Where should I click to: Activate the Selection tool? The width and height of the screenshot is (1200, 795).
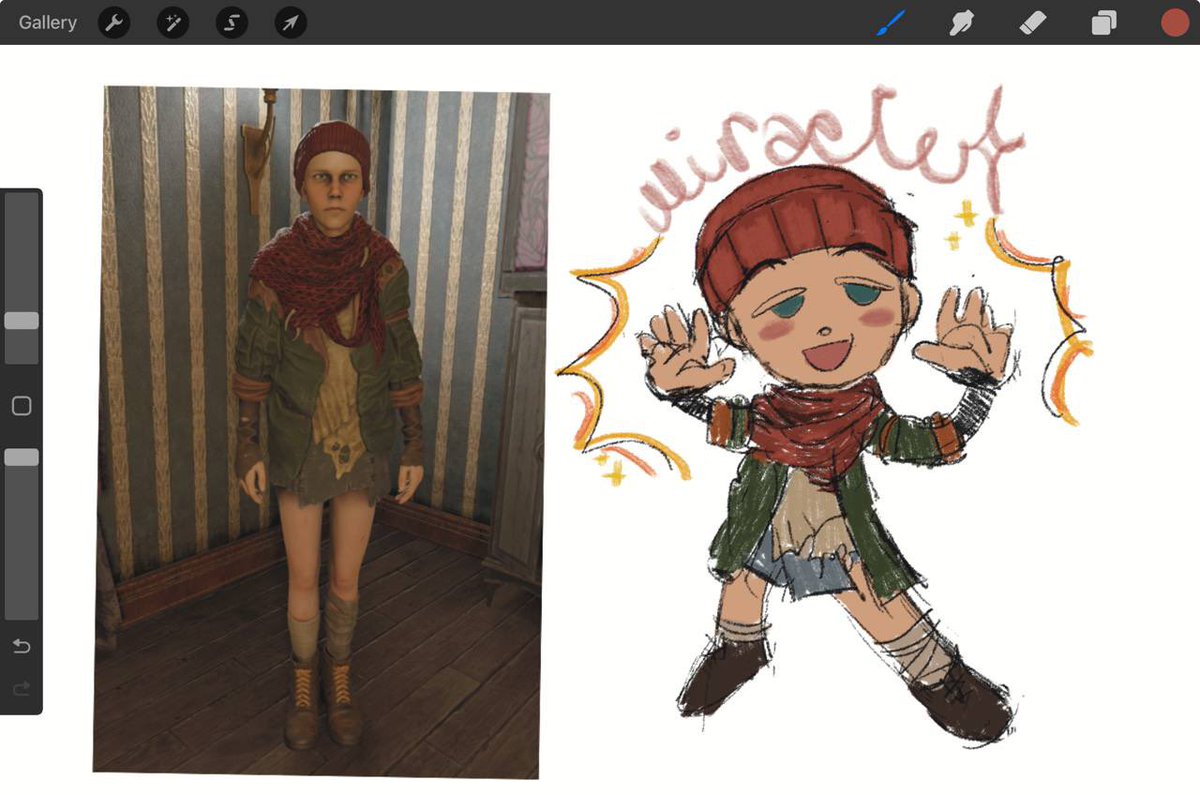(x=230, y=22)
